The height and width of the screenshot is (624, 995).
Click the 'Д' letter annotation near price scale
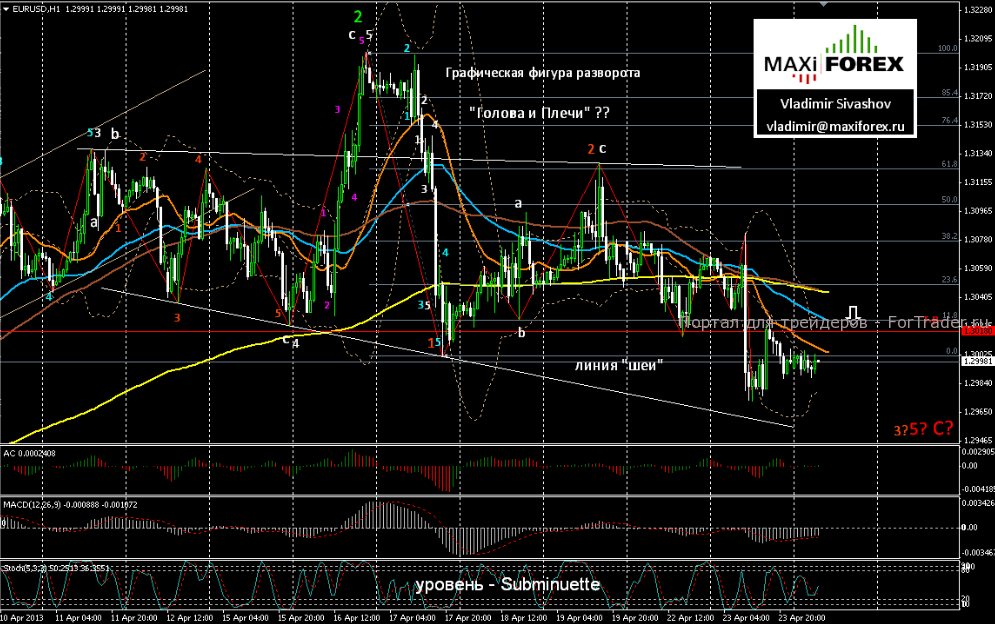[x=853, y=313]
